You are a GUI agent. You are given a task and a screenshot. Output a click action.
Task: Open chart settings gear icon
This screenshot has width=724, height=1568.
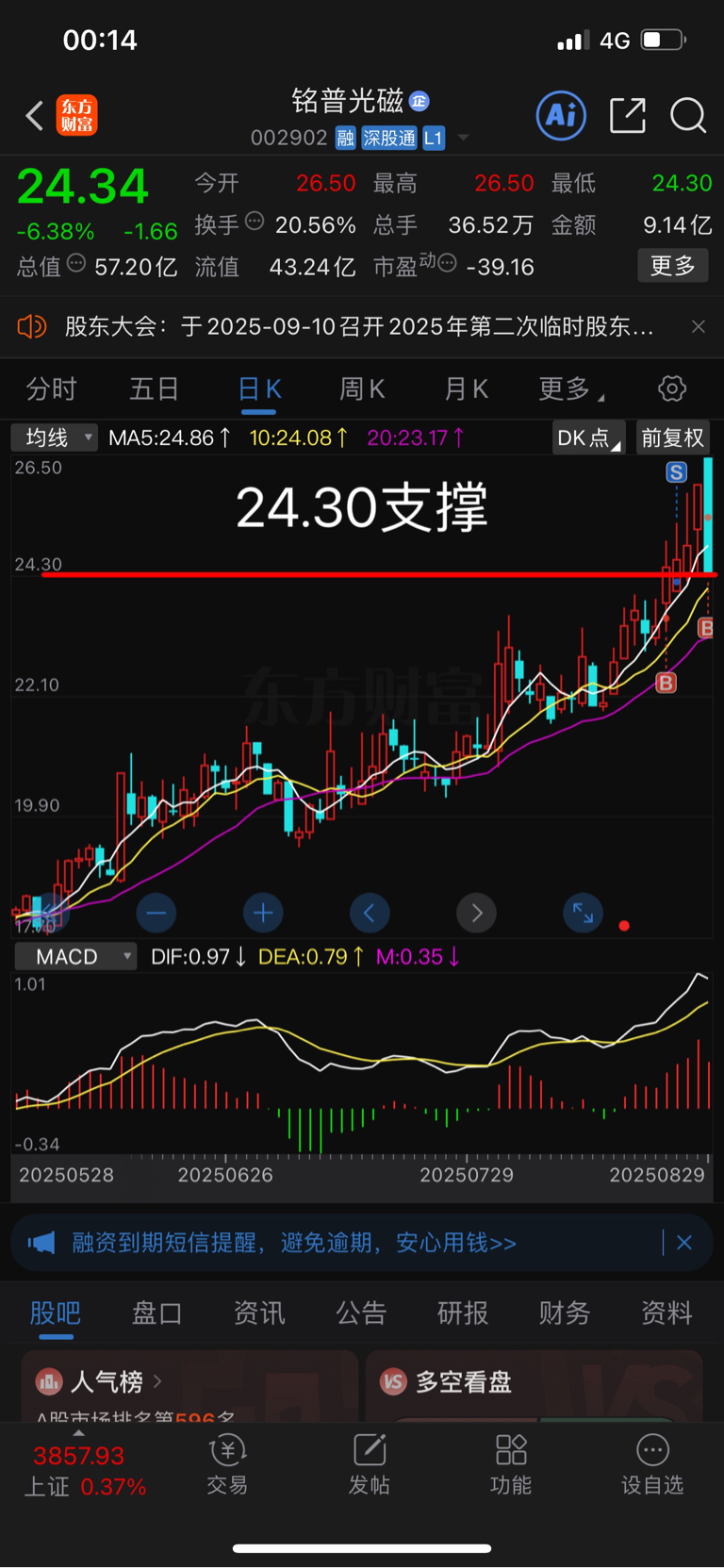coord(672,388)
